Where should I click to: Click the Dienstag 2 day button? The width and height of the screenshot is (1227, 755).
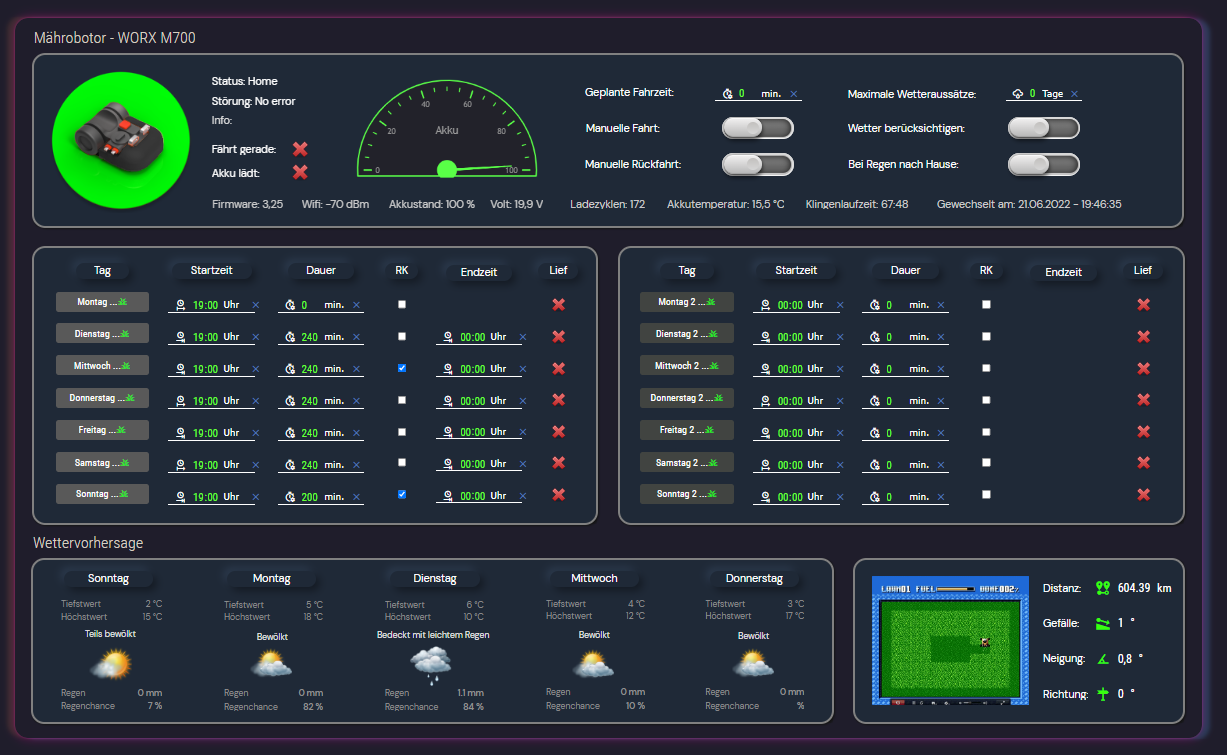click(687, 334)
